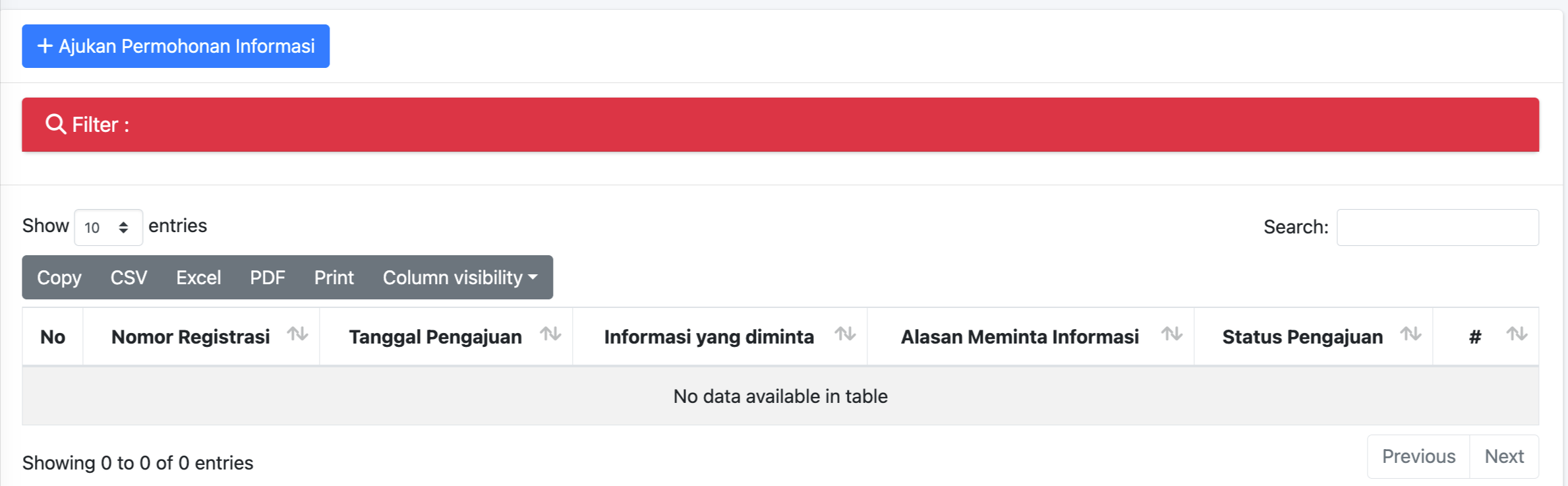Expand the Column visibility dropdown

click(x=460, y=278)
